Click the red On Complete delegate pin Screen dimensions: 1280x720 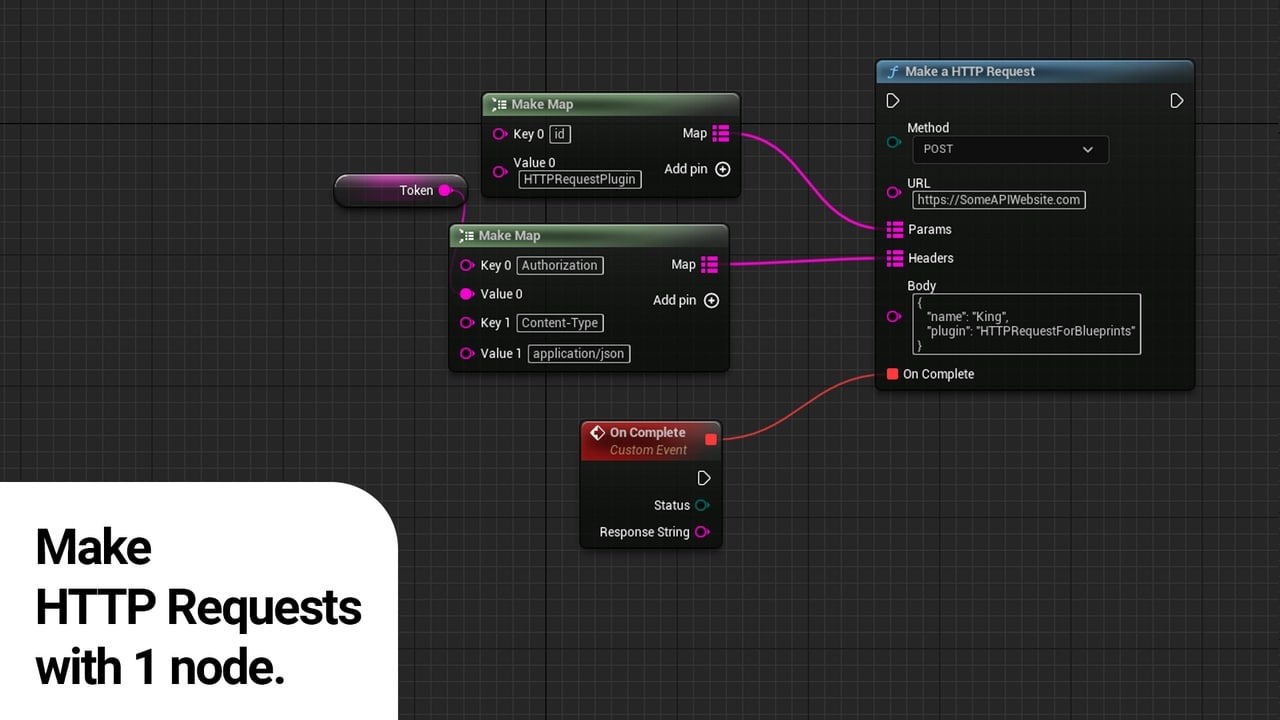point(891,374)
